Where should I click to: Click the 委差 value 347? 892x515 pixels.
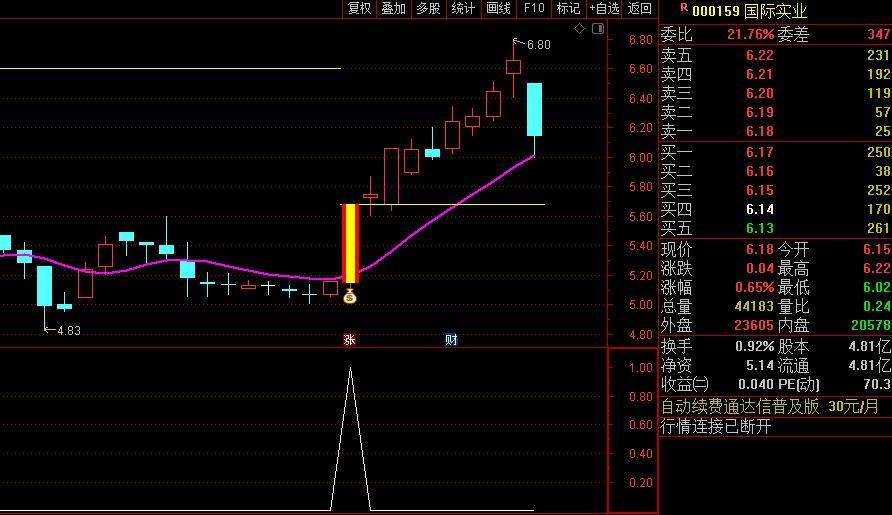tap(879, 35)
